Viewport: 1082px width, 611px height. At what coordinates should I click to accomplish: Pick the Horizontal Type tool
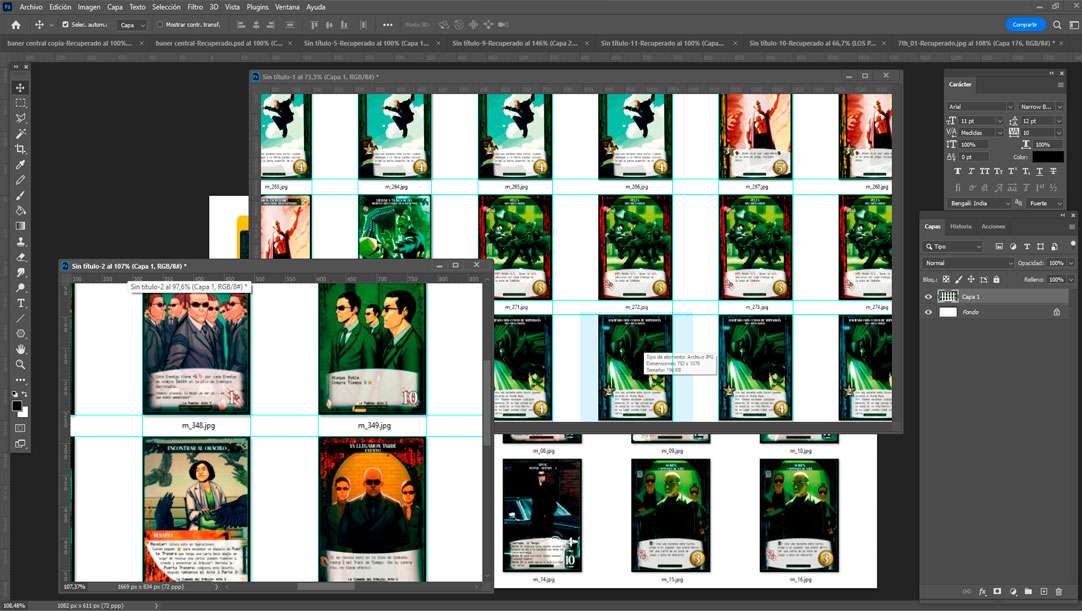click(20, 303)
